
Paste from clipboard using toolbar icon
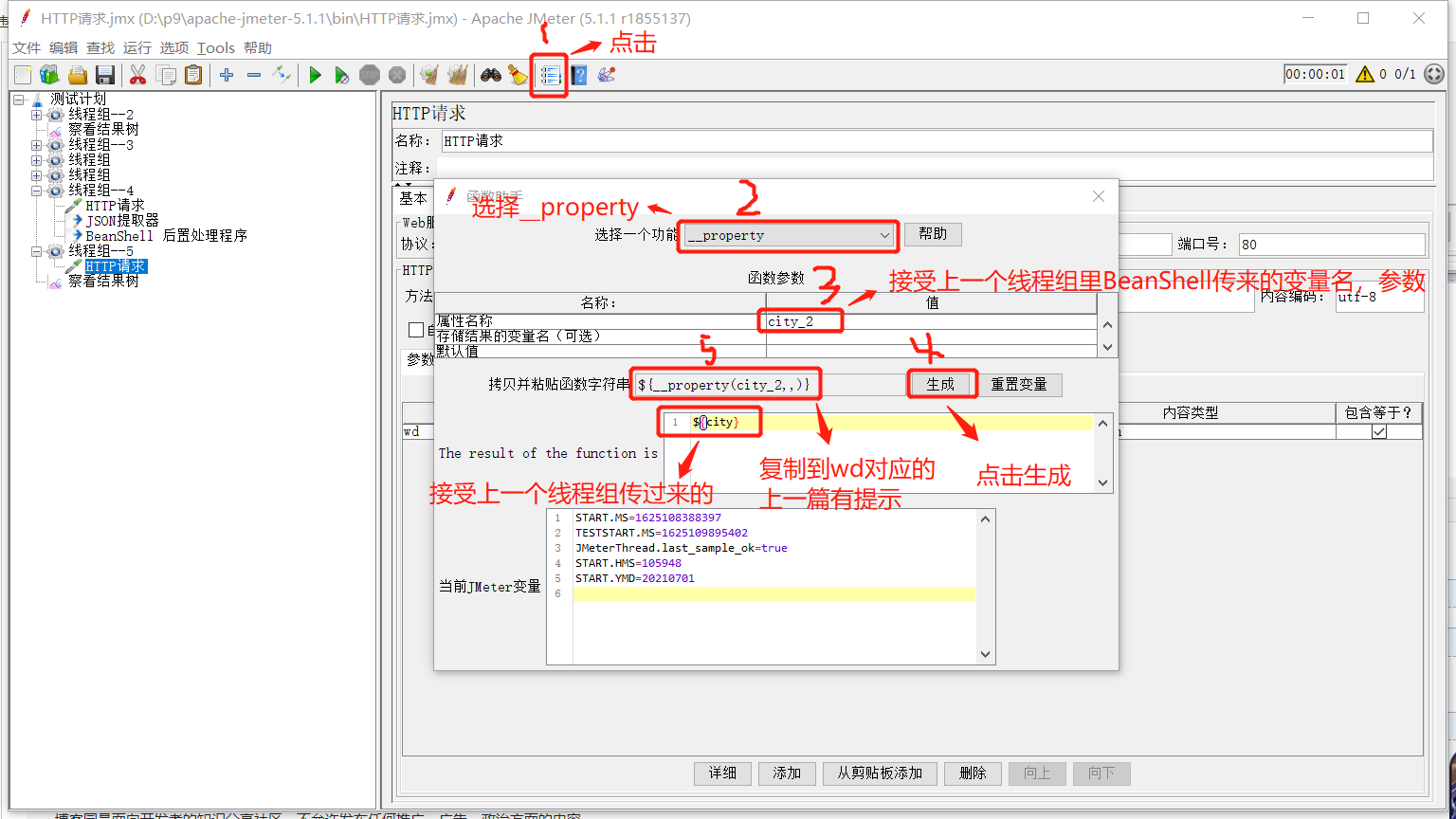click(x=193, y=75)
